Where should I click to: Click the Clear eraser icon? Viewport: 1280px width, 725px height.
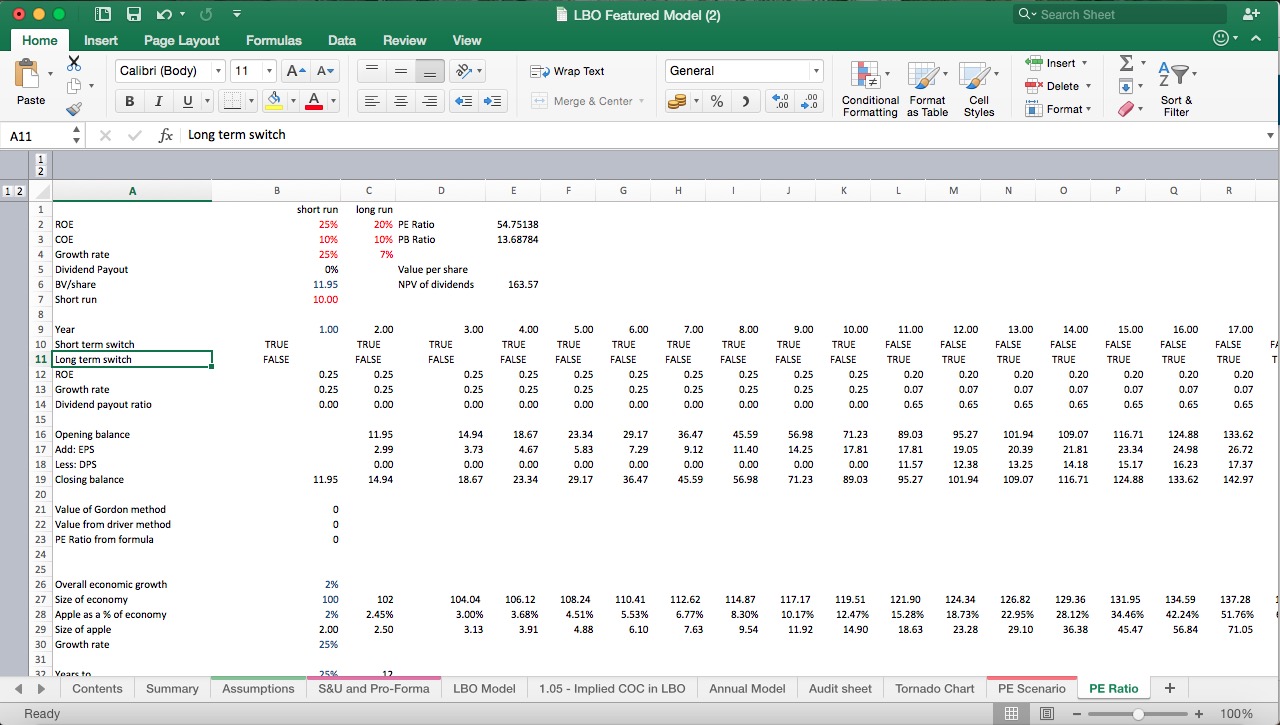pyautogui.click(x=1126, y=109)
